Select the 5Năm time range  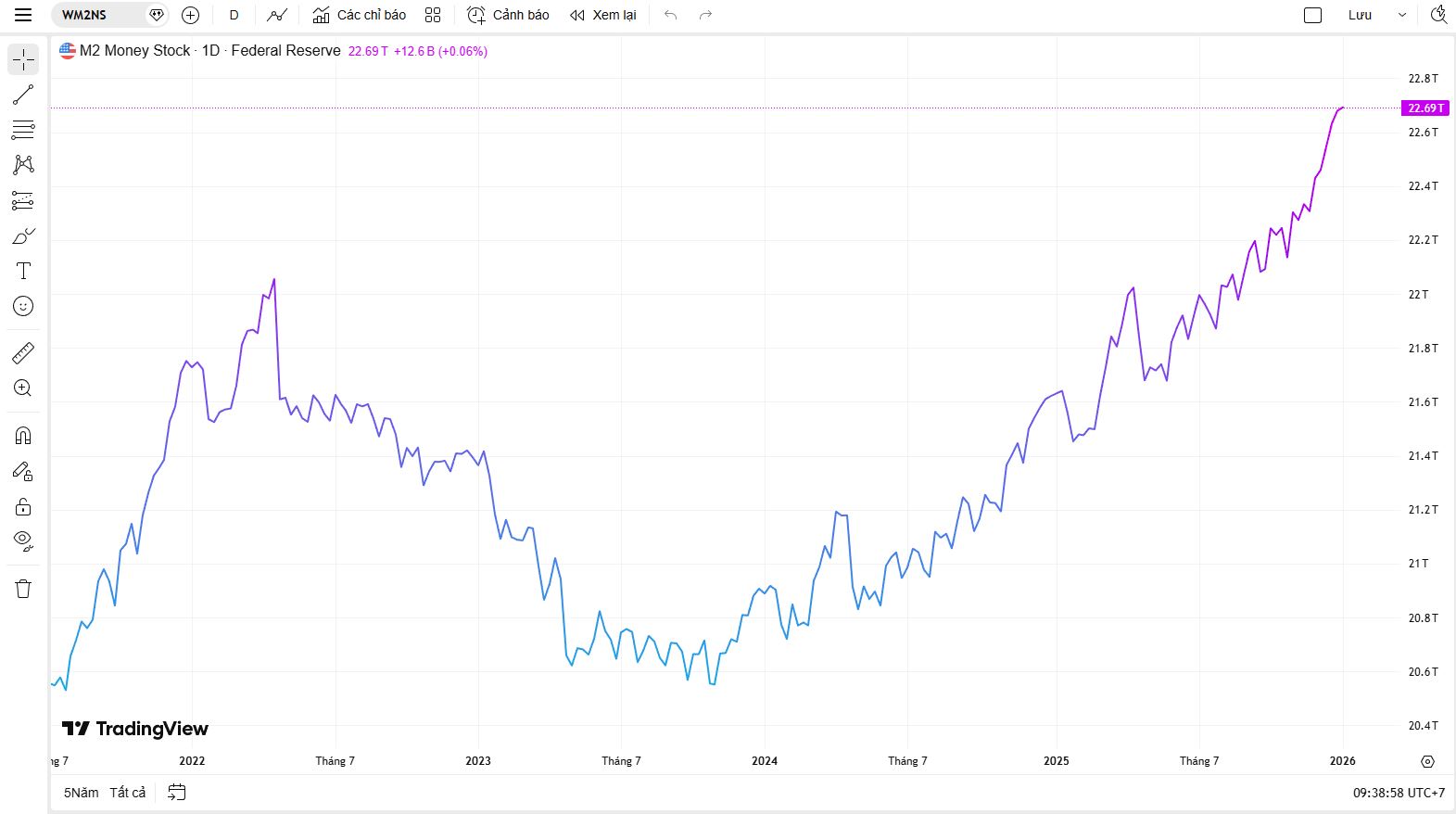pyautogui.click(x=81, y=793)
